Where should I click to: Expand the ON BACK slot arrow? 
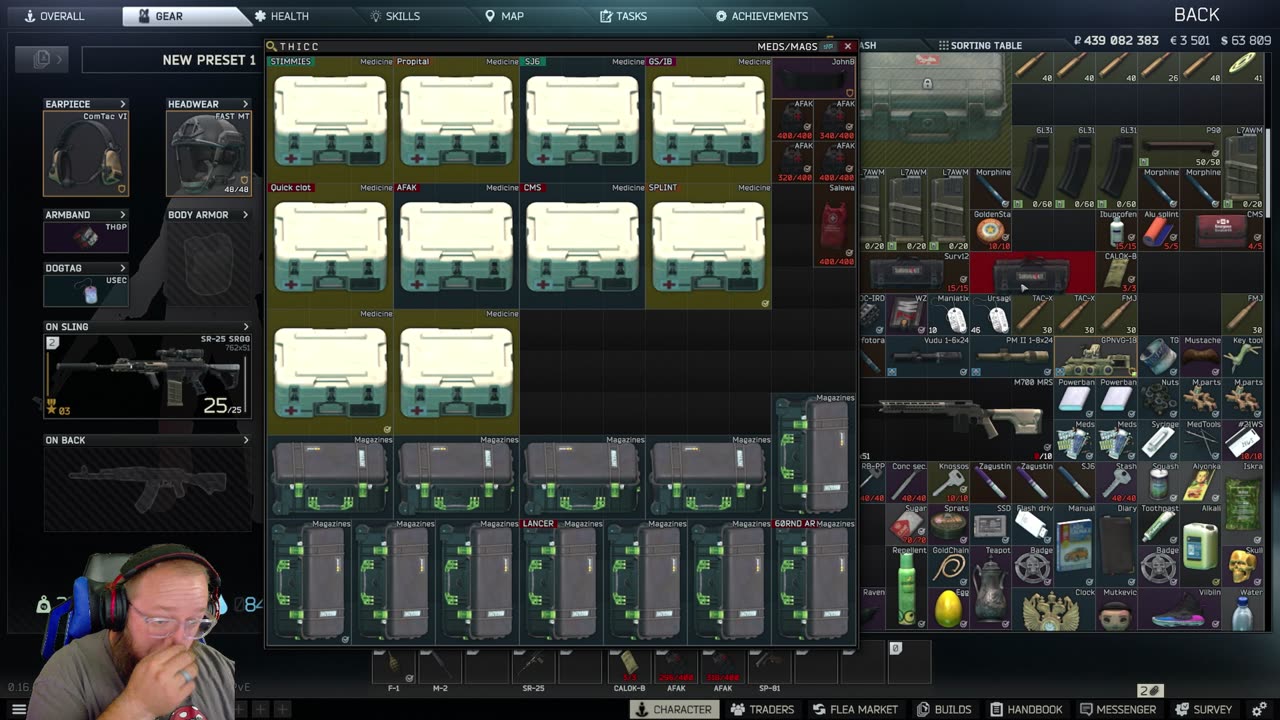[x=245, y=440]
